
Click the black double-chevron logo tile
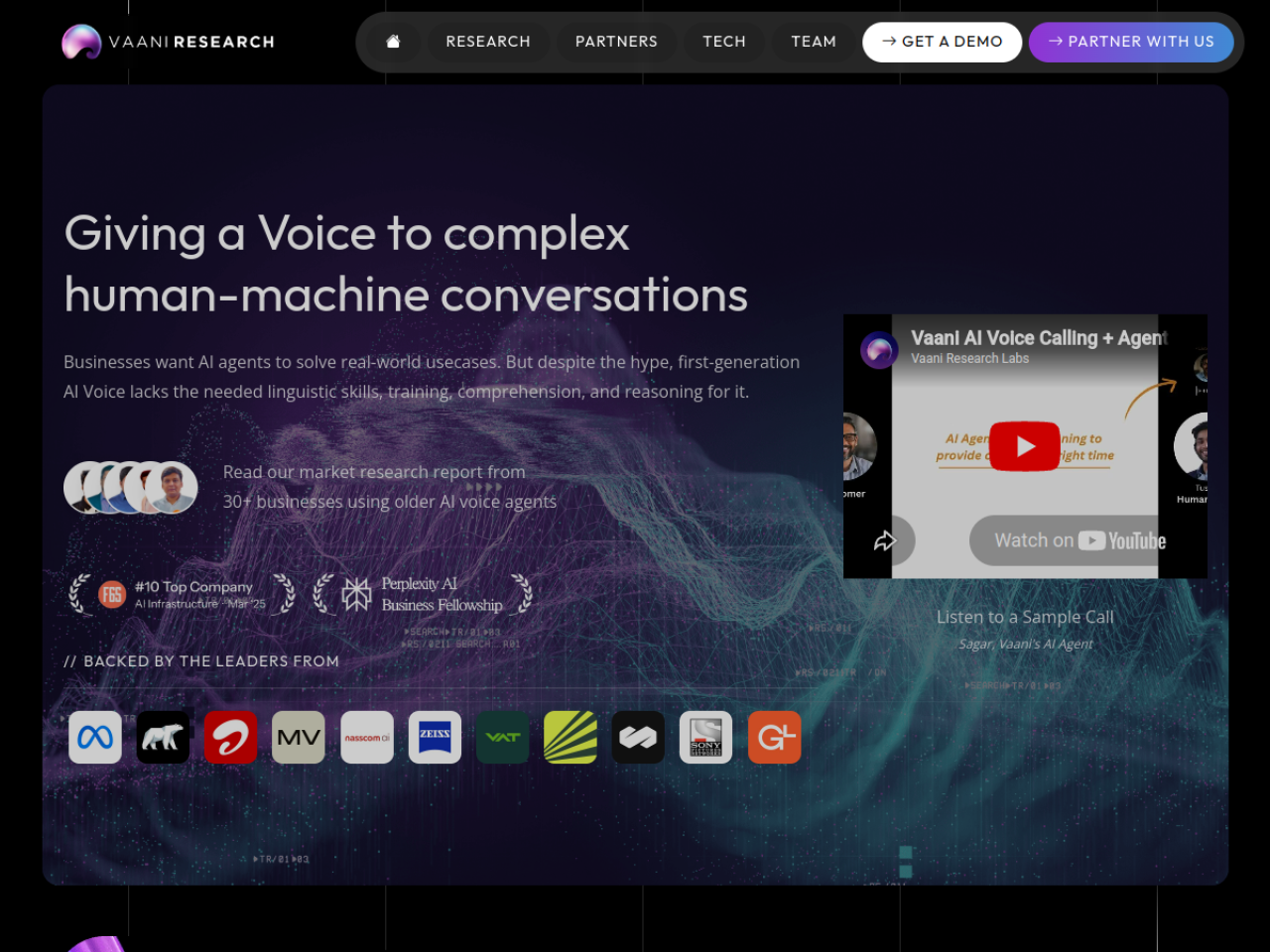pos(638,737)
